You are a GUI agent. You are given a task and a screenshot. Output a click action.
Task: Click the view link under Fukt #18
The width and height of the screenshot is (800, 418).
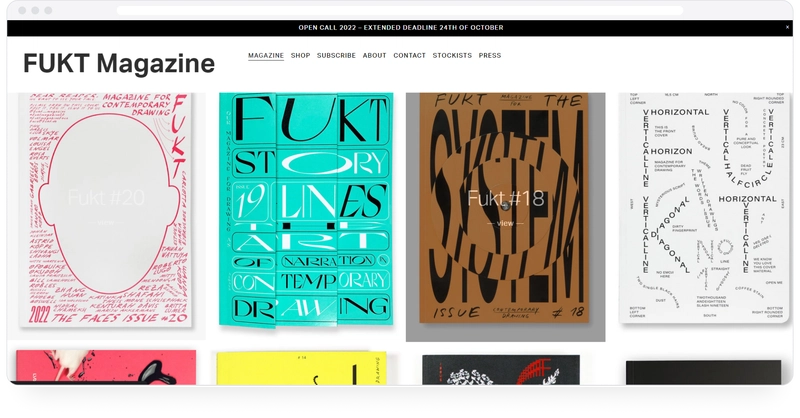(505, 223)
